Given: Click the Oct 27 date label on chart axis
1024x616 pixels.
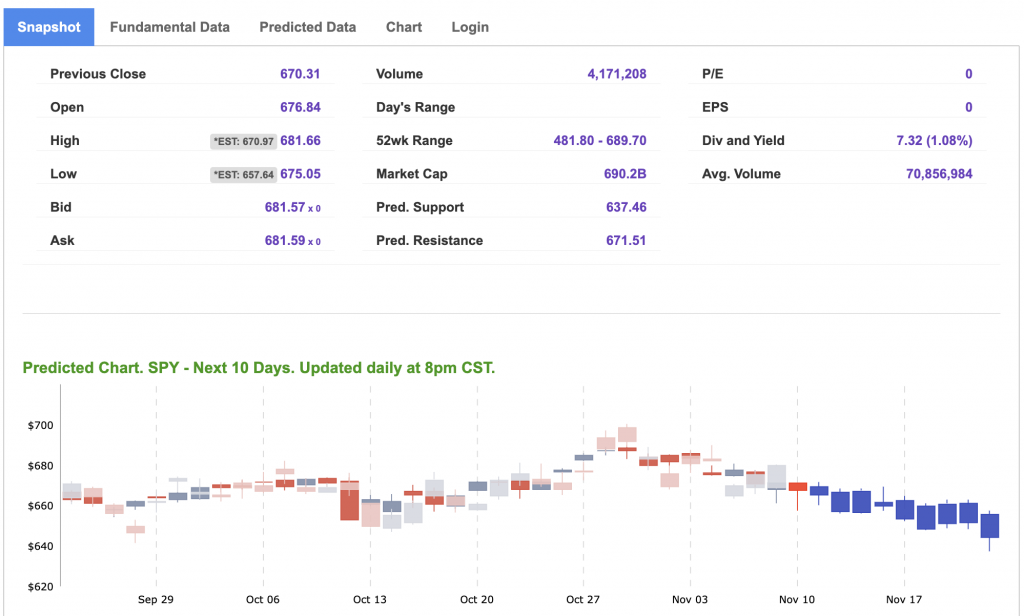Looking at the screenshot, I should coord(582,599).
